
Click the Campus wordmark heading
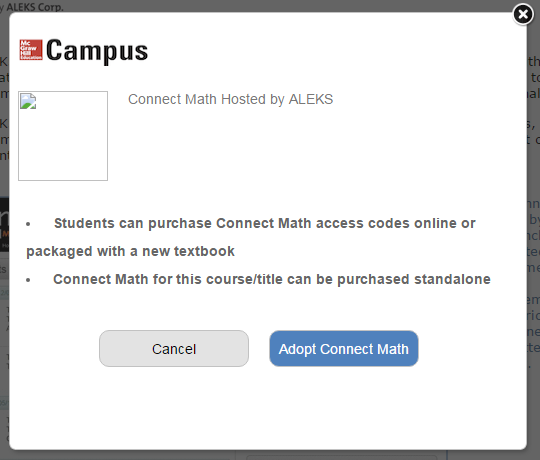[97, 51]
